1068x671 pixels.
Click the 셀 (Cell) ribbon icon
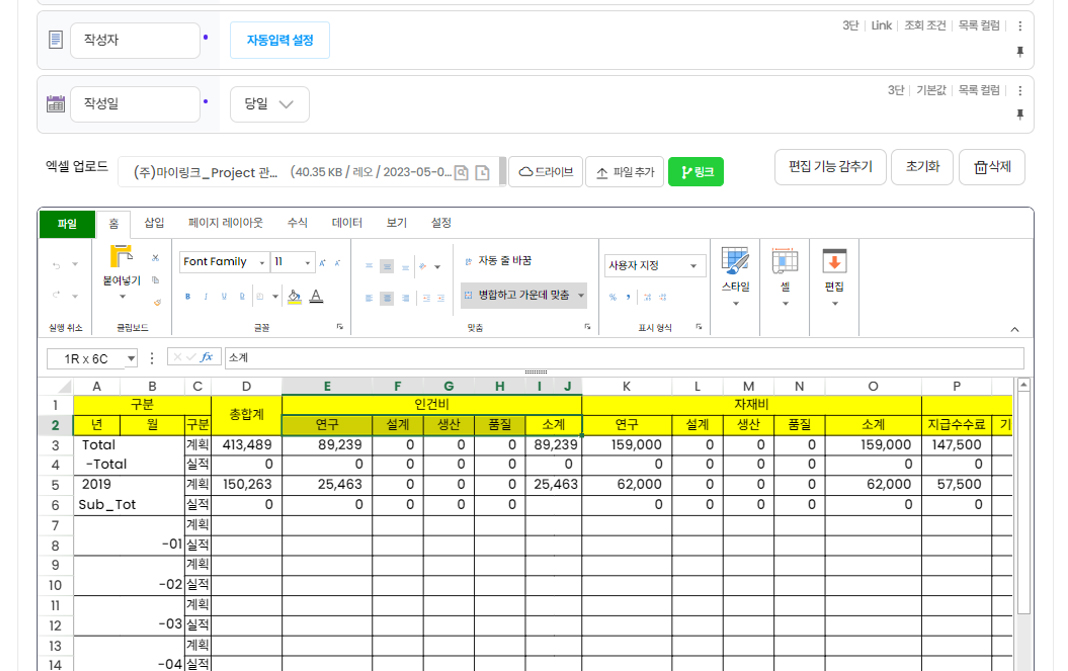coord(785,262)
